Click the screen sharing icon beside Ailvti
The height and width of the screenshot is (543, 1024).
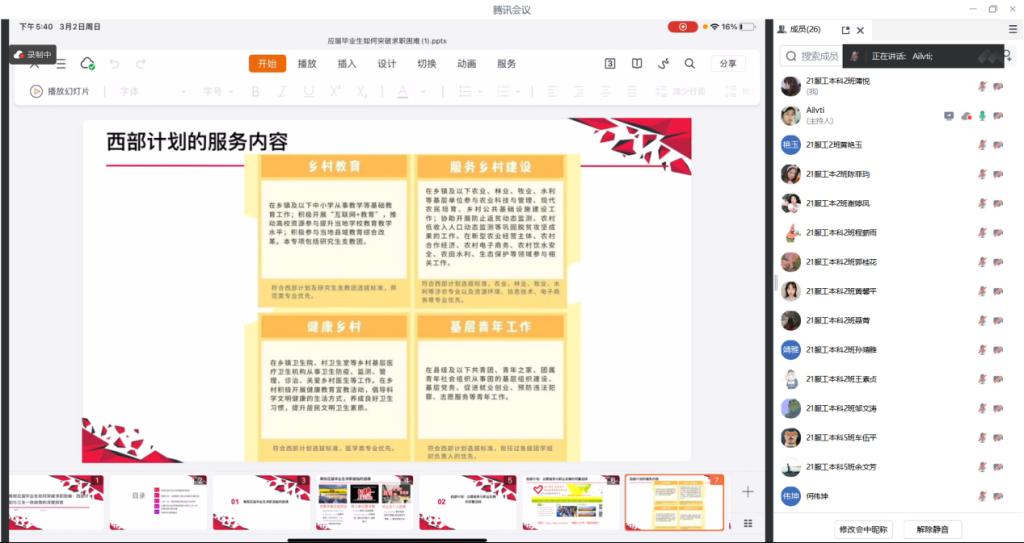pyautogui.click(x=949, y=116)
